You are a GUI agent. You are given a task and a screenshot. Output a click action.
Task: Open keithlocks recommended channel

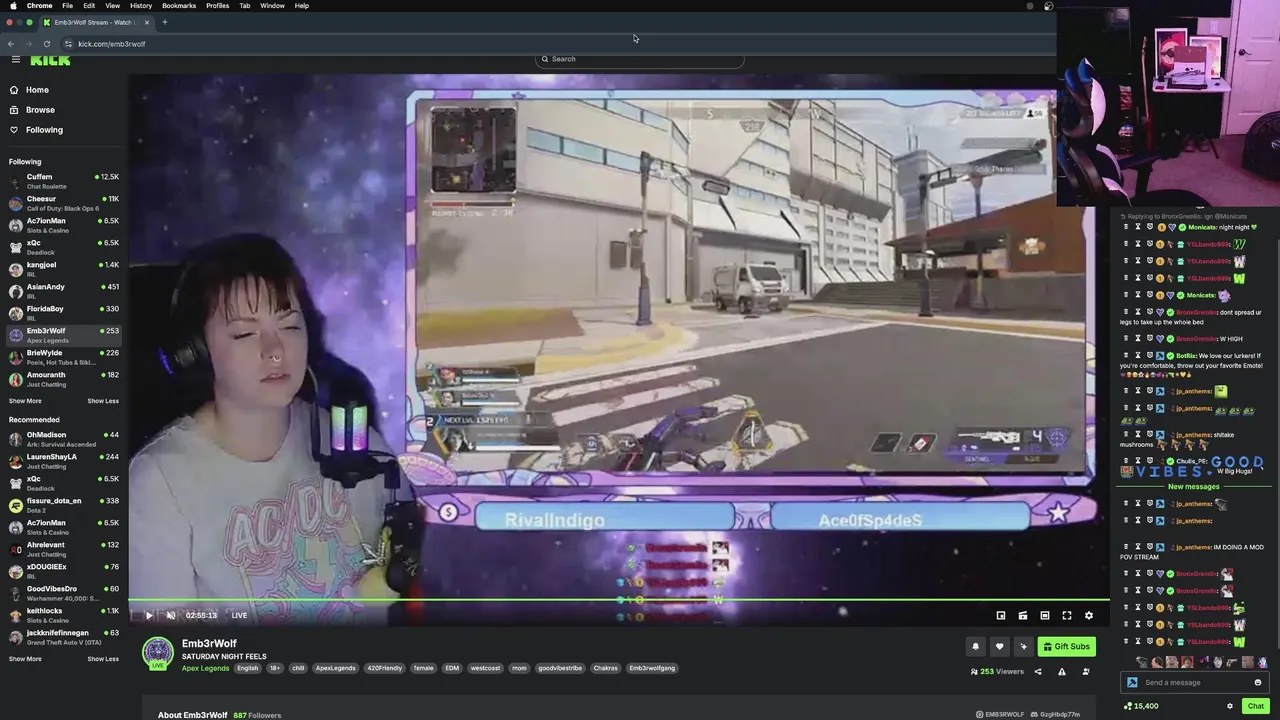[64, 615]
